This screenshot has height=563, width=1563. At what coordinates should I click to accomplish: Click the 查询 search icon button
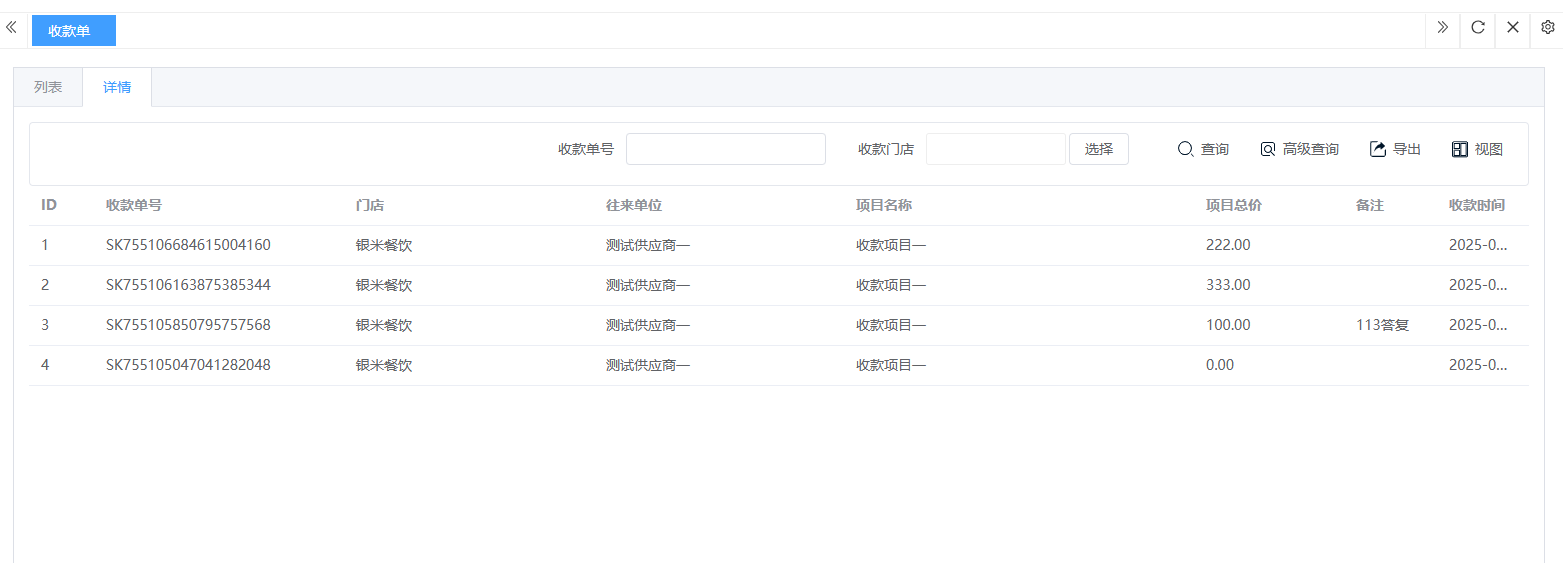1203,149
